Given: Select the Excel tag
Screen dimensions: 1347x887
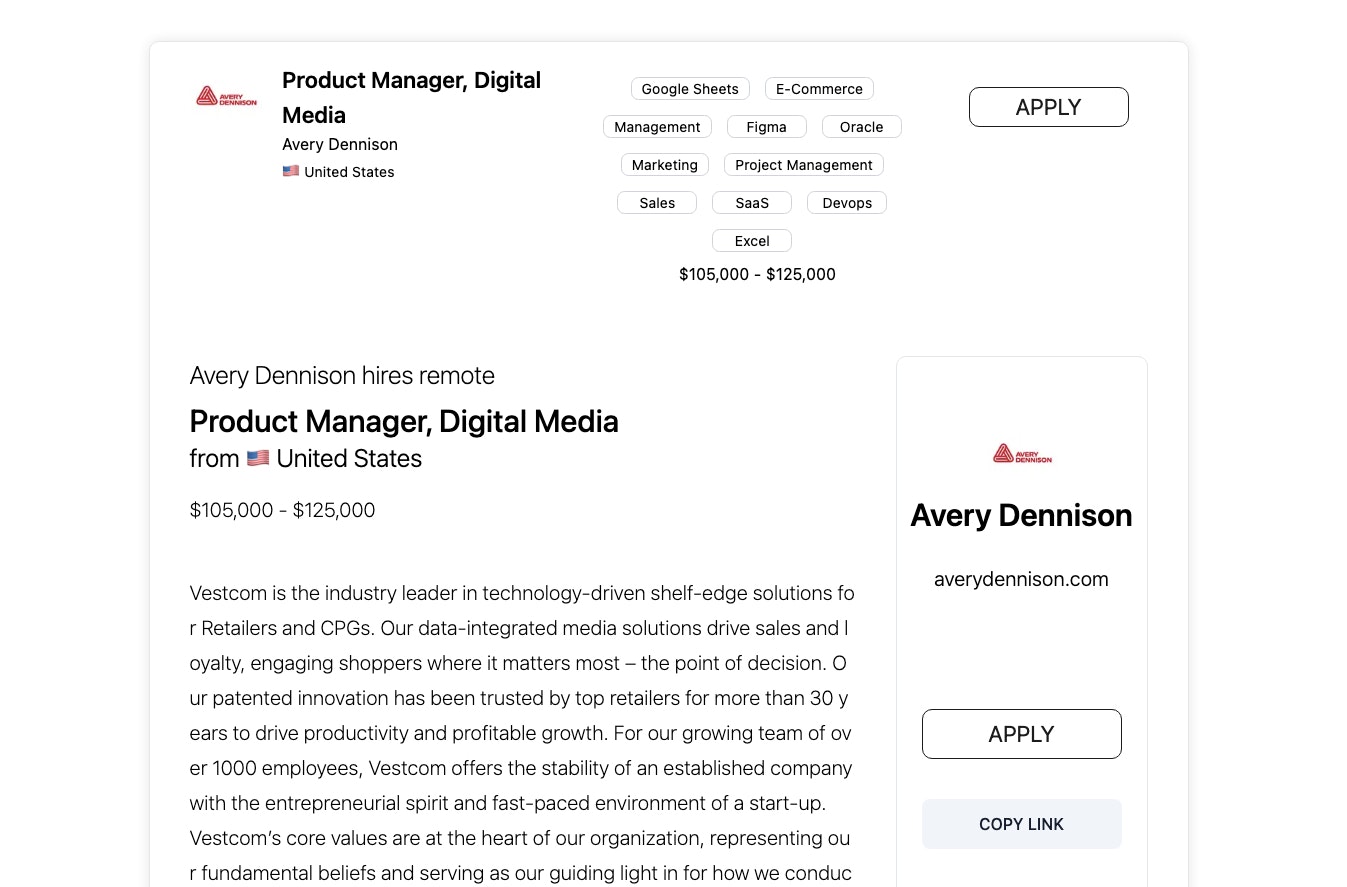Looking at the screenshot, I should 752,241.
